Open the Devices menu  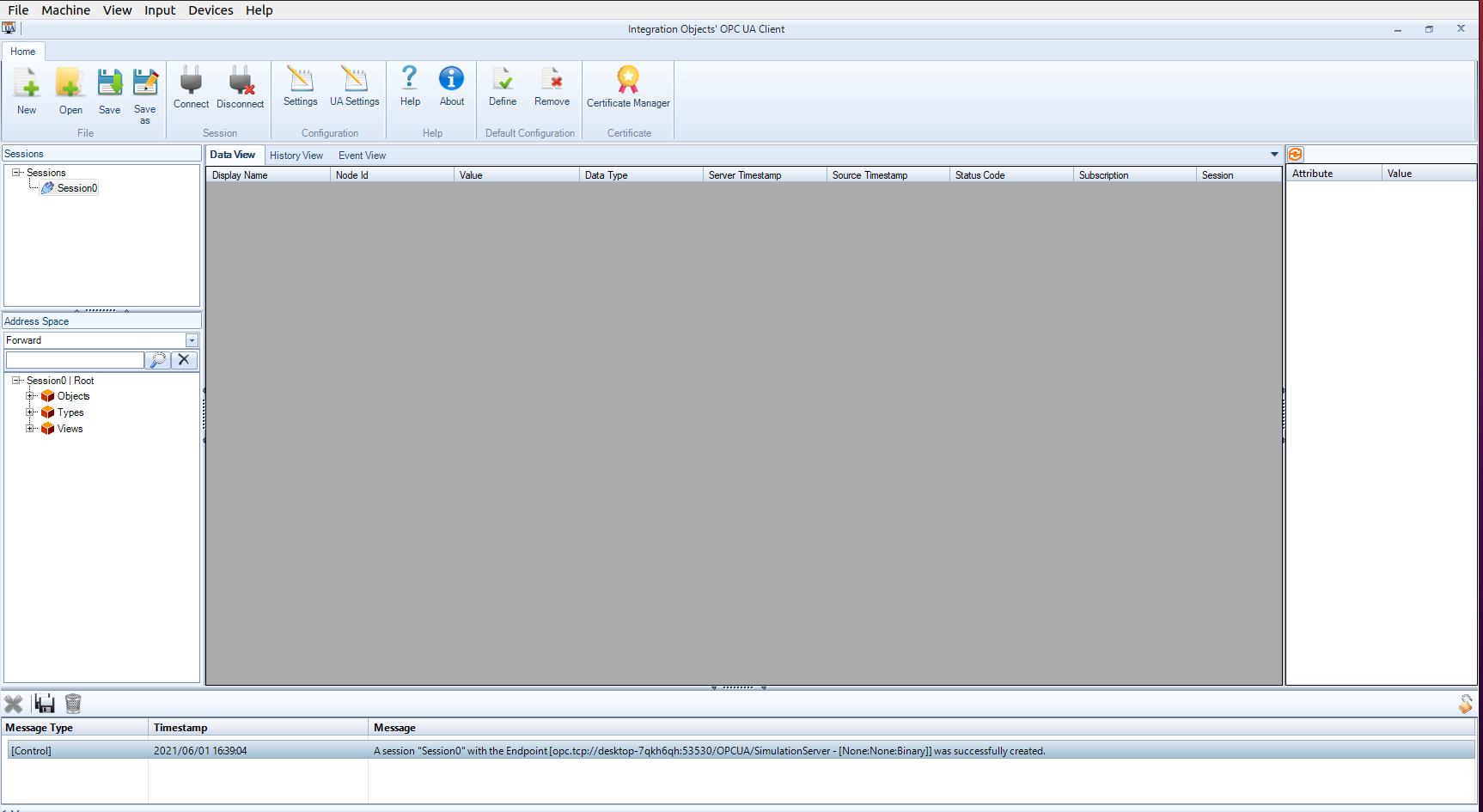pos(211,10)
